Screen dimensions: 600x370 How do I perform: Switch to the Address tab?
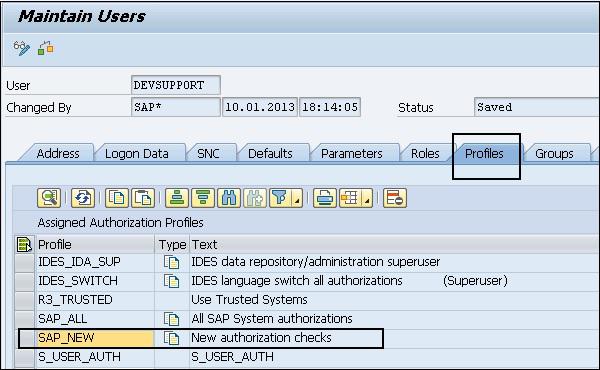tap(58, 153)
